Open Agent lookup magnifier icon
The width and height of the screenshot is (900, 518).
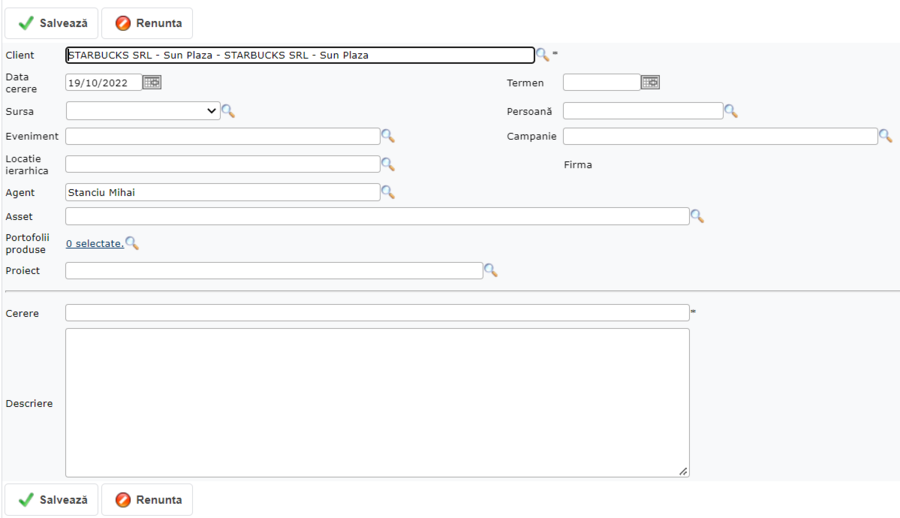388,192
